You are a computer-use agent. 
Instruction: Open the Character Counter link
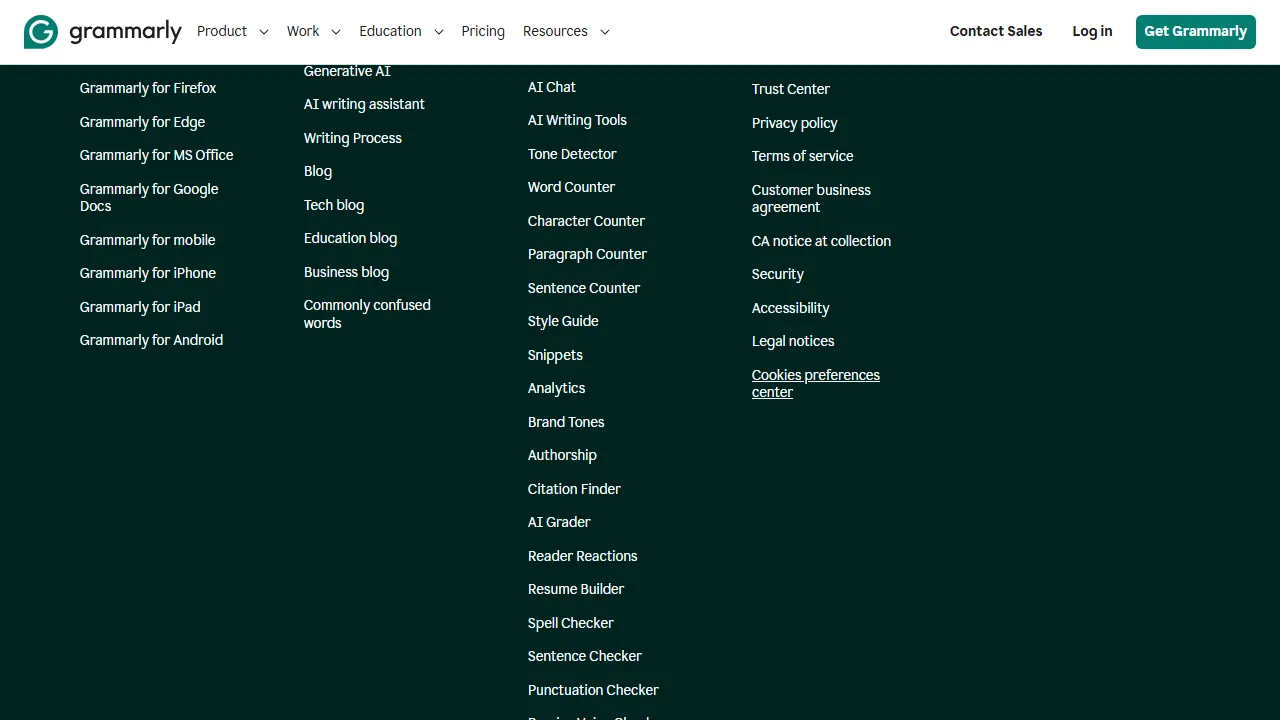(x=586, y=221)
